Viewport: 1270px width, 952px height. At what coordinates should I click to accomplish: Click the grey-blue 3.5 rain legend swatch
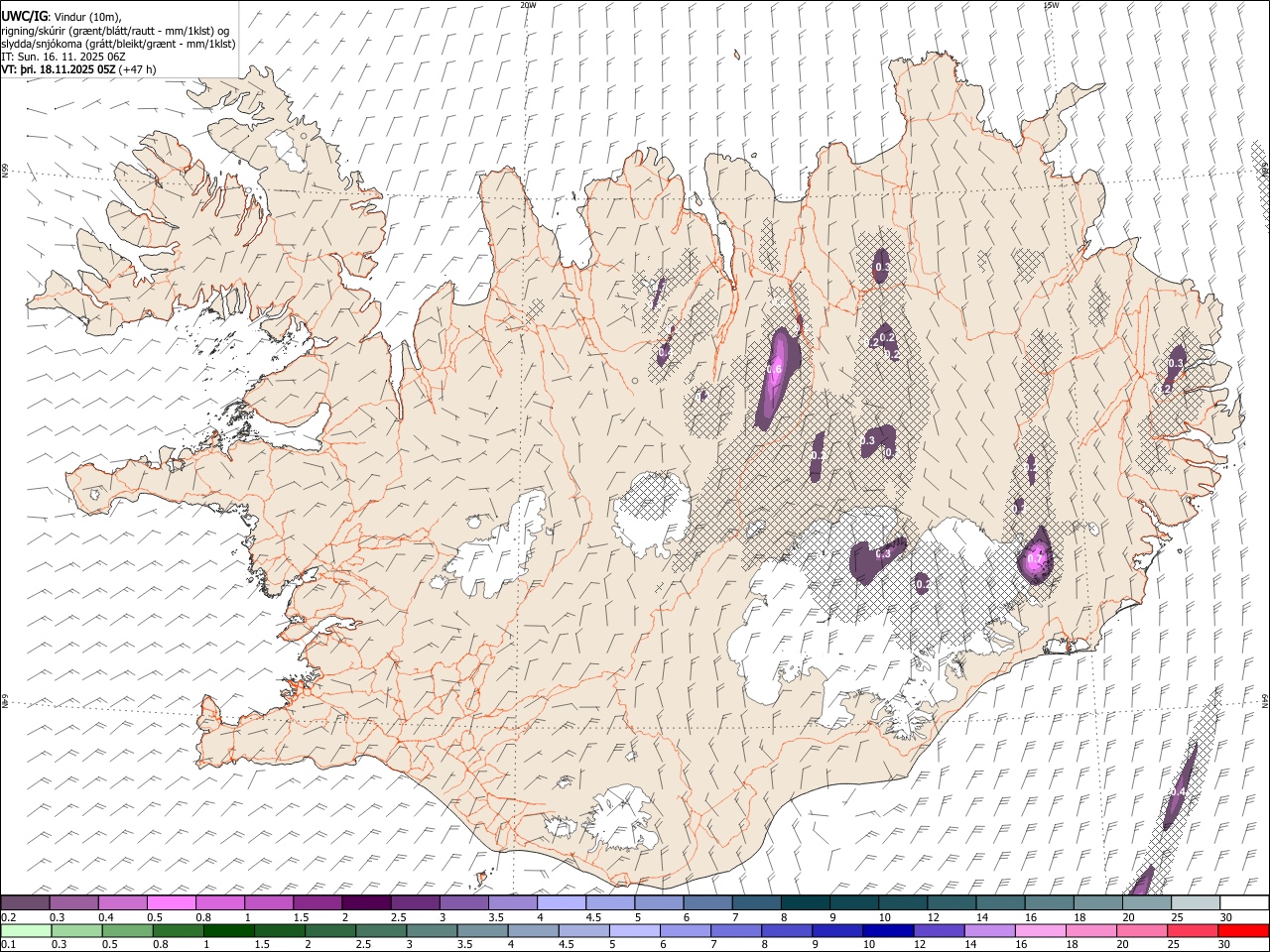(x=482, y=930)
